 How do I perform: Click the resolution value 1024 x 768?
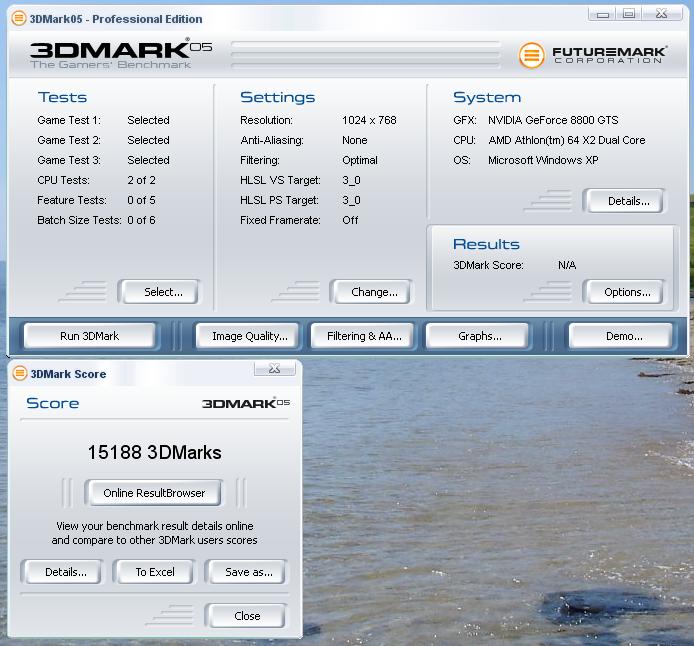[x=369, y=120]
